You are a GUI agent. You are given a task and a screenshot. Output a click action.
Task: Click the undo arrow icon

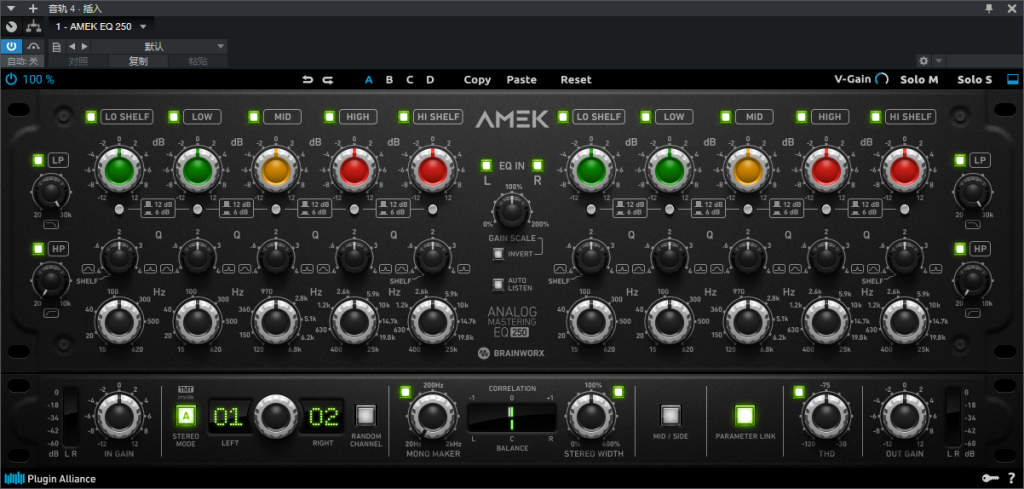tap(308, 80)
